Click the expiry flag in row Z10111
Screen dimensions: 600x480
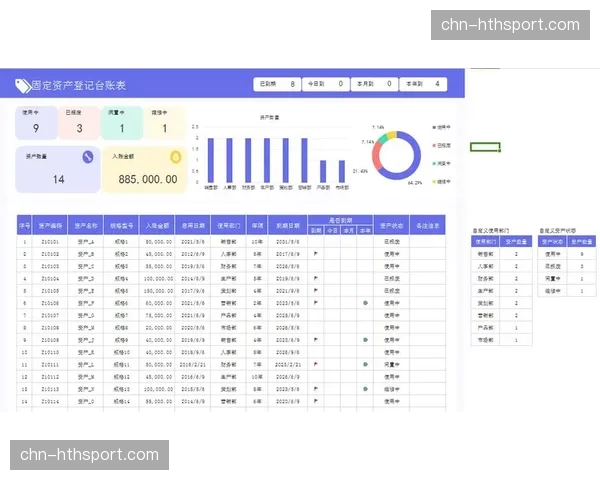tap(315, 365)
